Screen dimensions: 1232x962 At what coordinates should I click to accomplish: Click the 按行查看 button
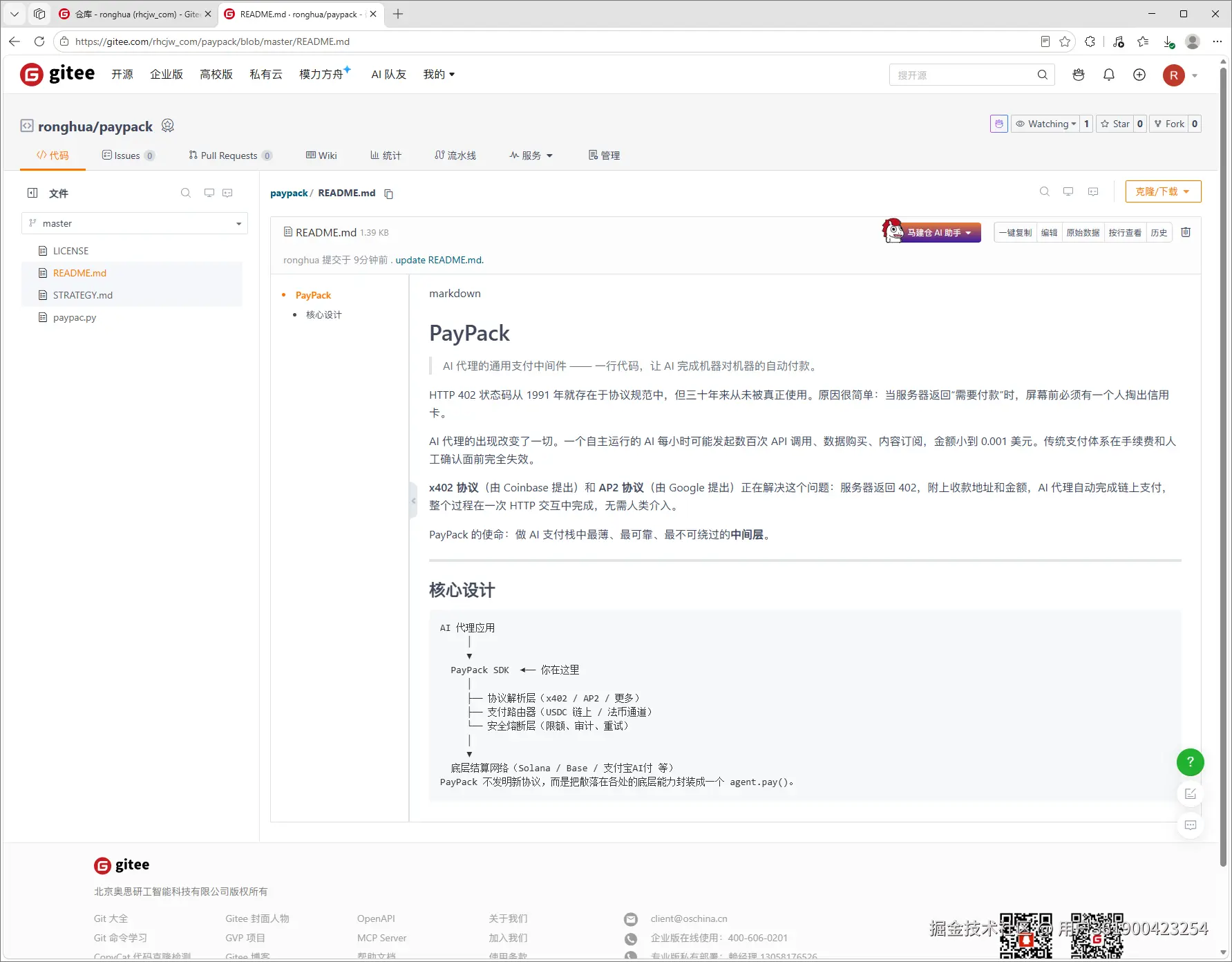point(1125,232)
